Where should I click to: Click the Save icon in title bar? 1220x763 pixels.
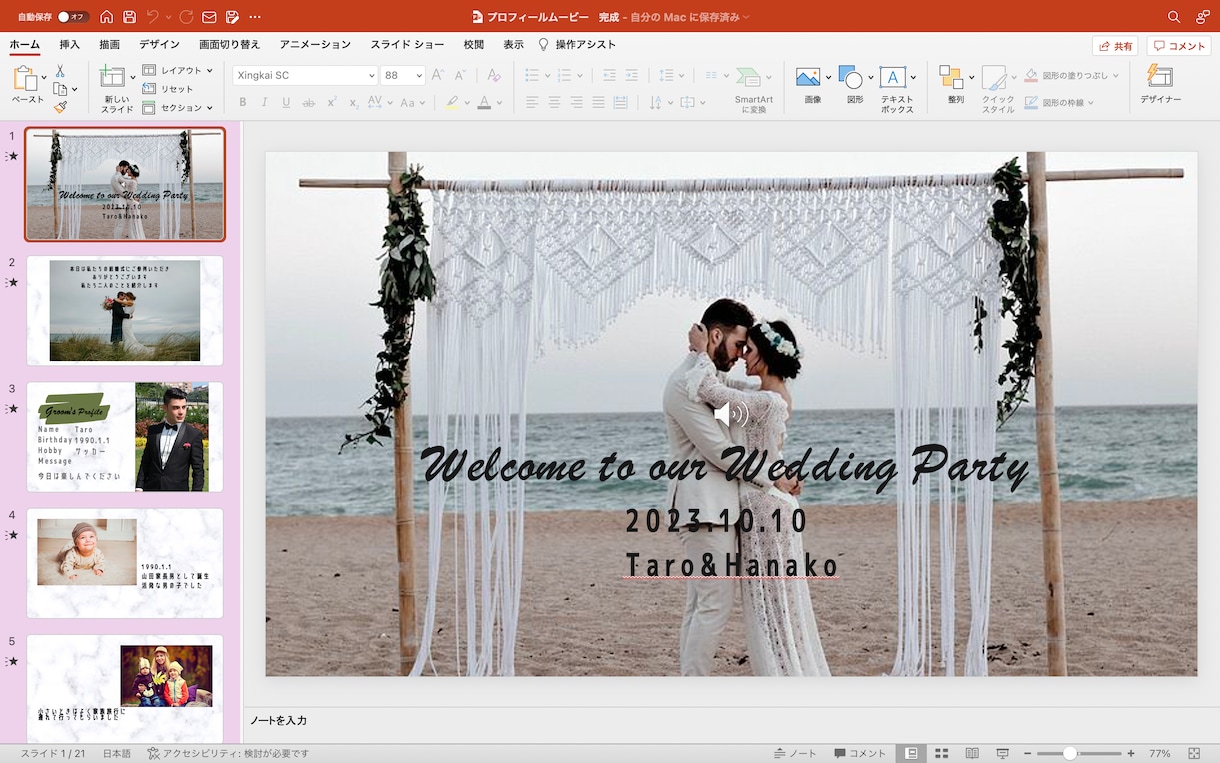[x=129, y=17]
